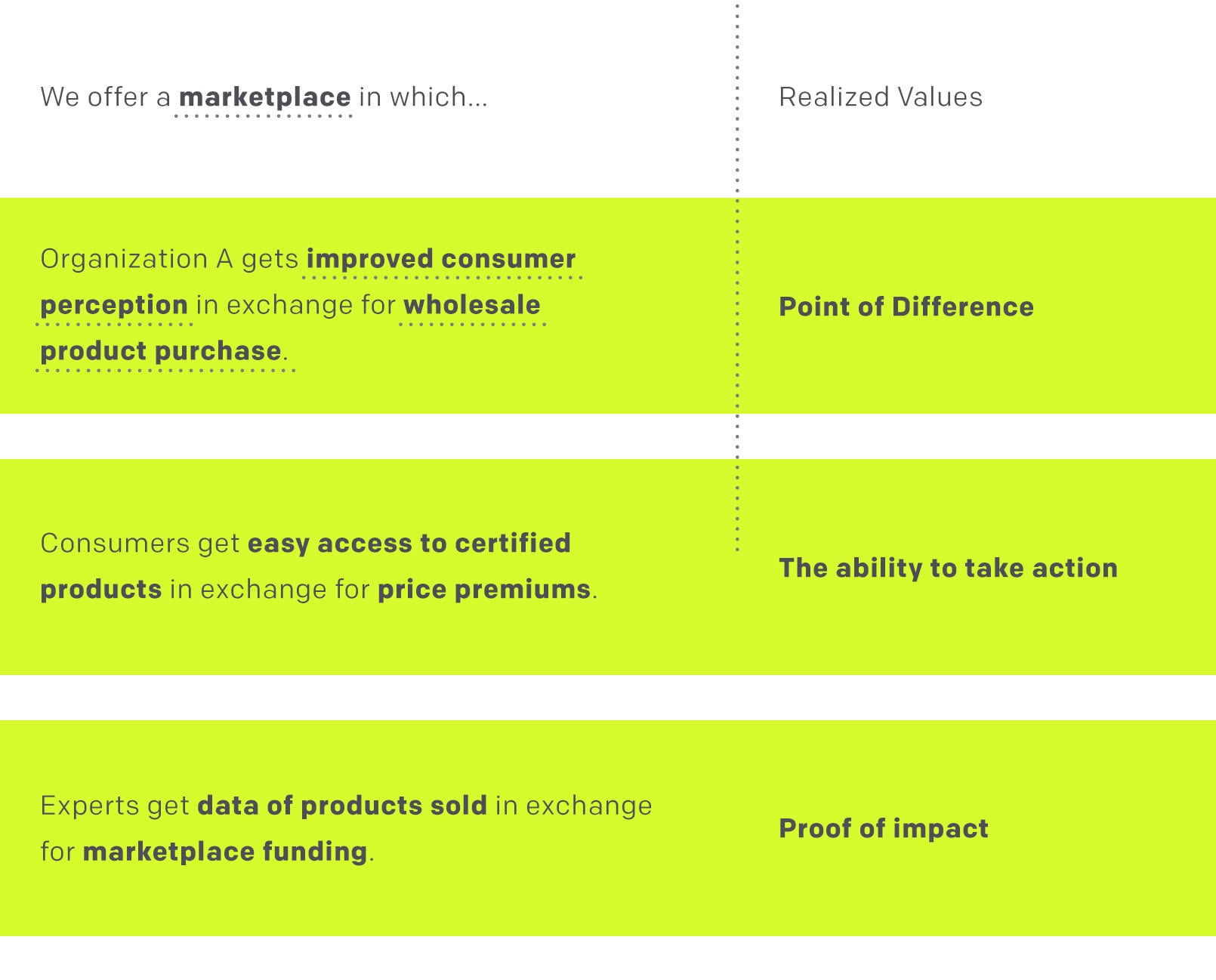Click the underlined word 'perception'
The width and height of the screenshot is (1216, 980).
[114, 305]
